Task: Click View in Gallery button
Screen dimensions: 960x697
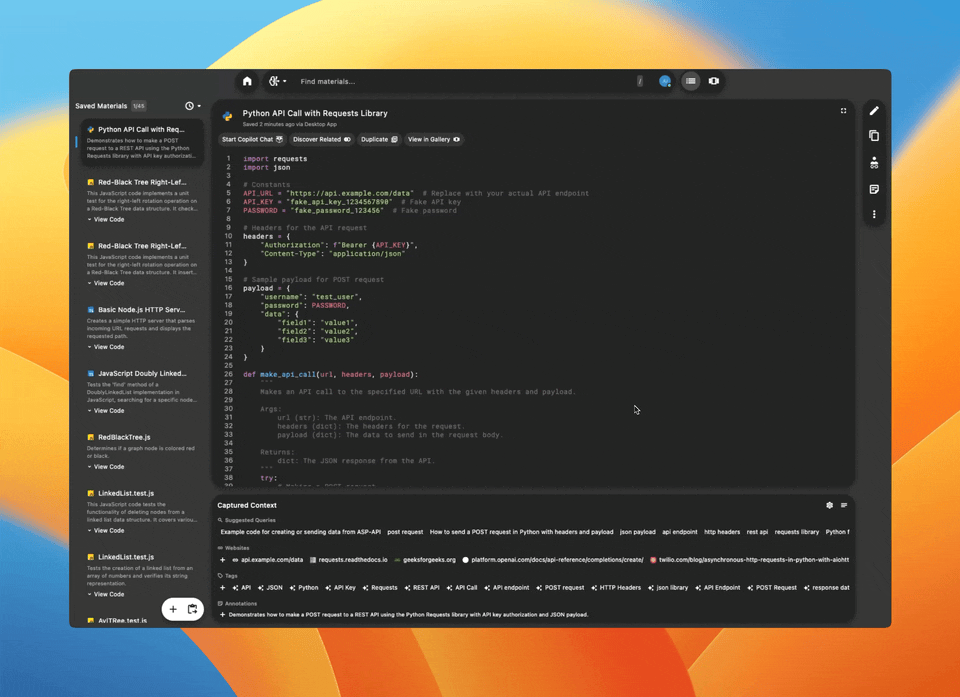Action: (x=433, y=140)
